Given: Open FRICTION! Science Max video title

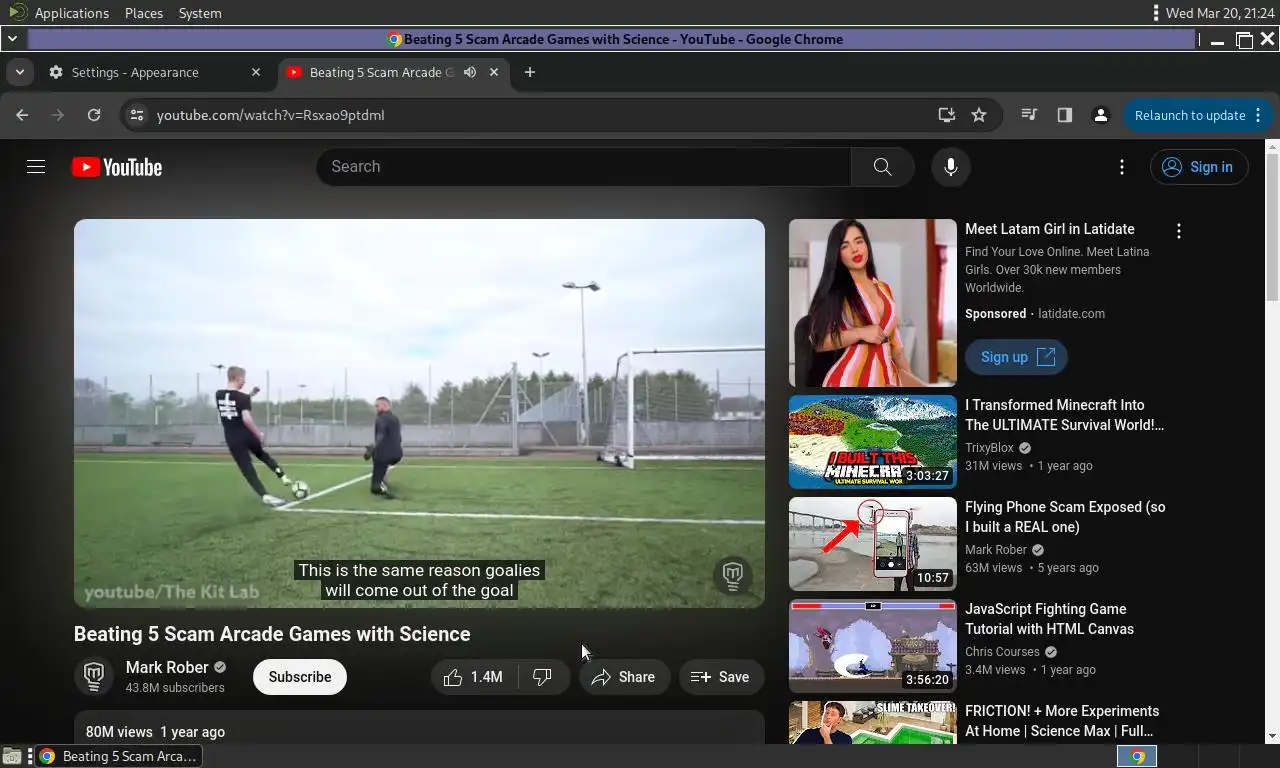Looking at the screenshot, I should click(x=1062, y=721).
